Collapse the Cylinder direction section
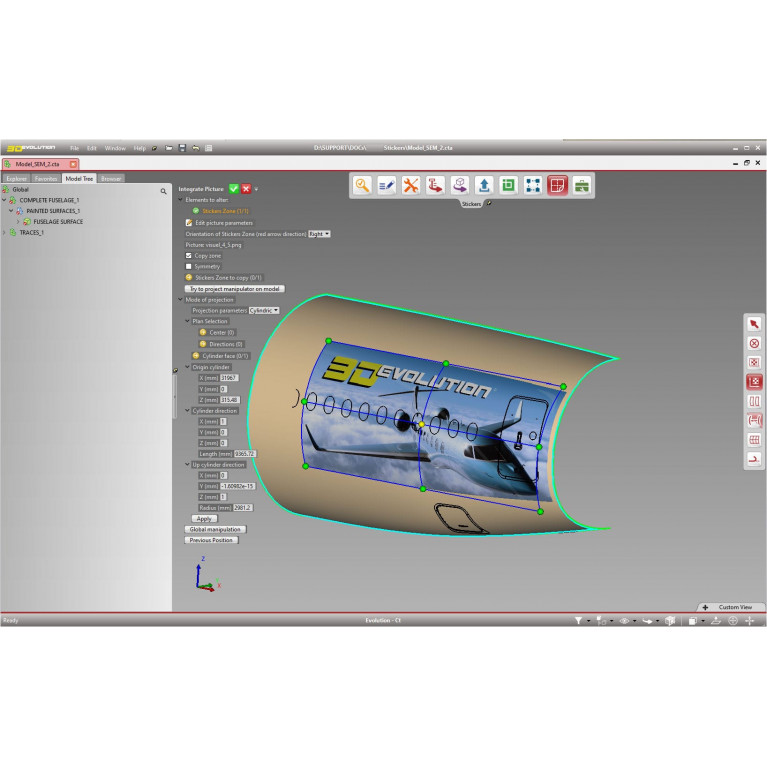Image resolution: width=767 pixels, height=767 pixels. point(187,410)
